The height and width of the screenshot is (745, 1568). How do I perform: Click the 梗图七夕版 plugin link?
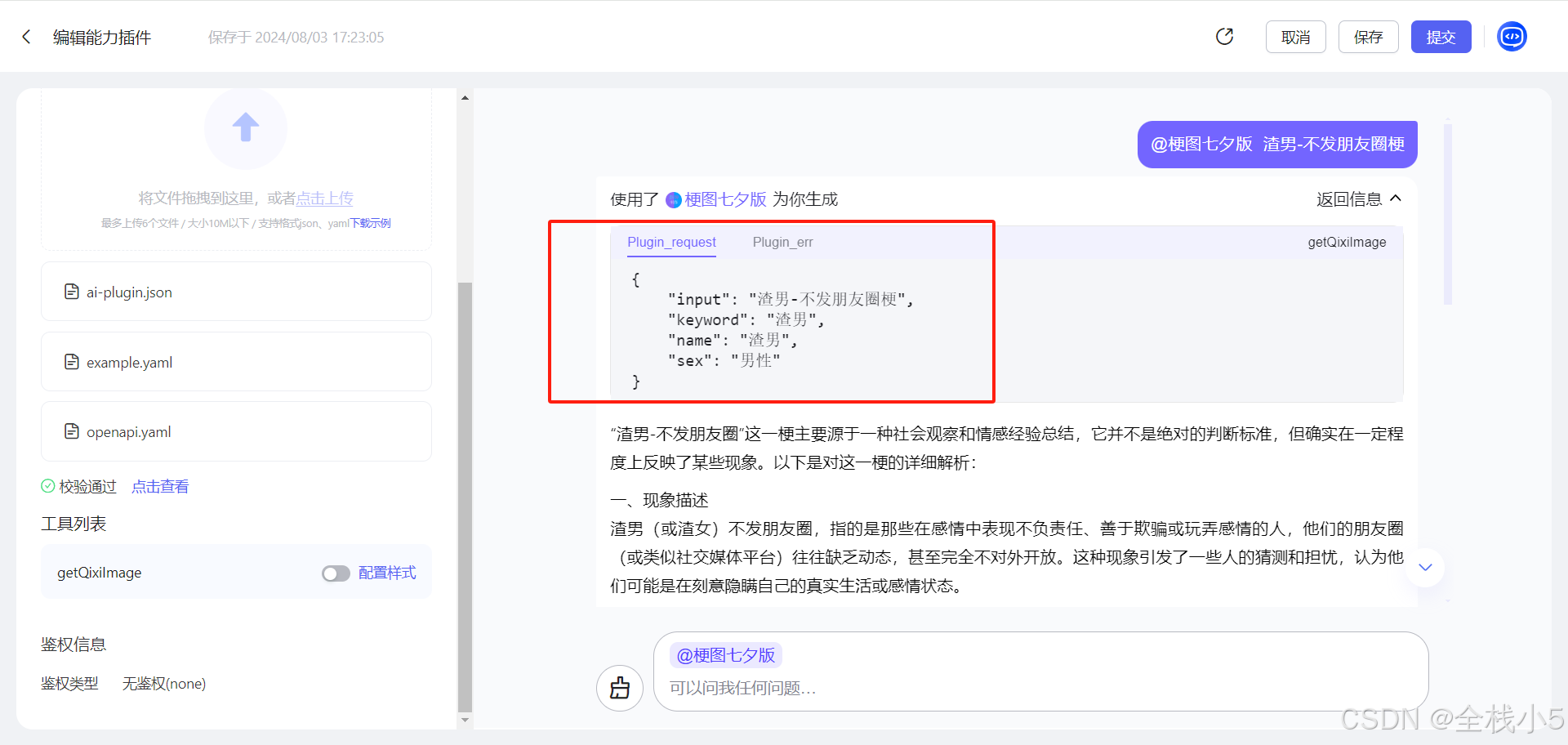(x=725, y=199)
